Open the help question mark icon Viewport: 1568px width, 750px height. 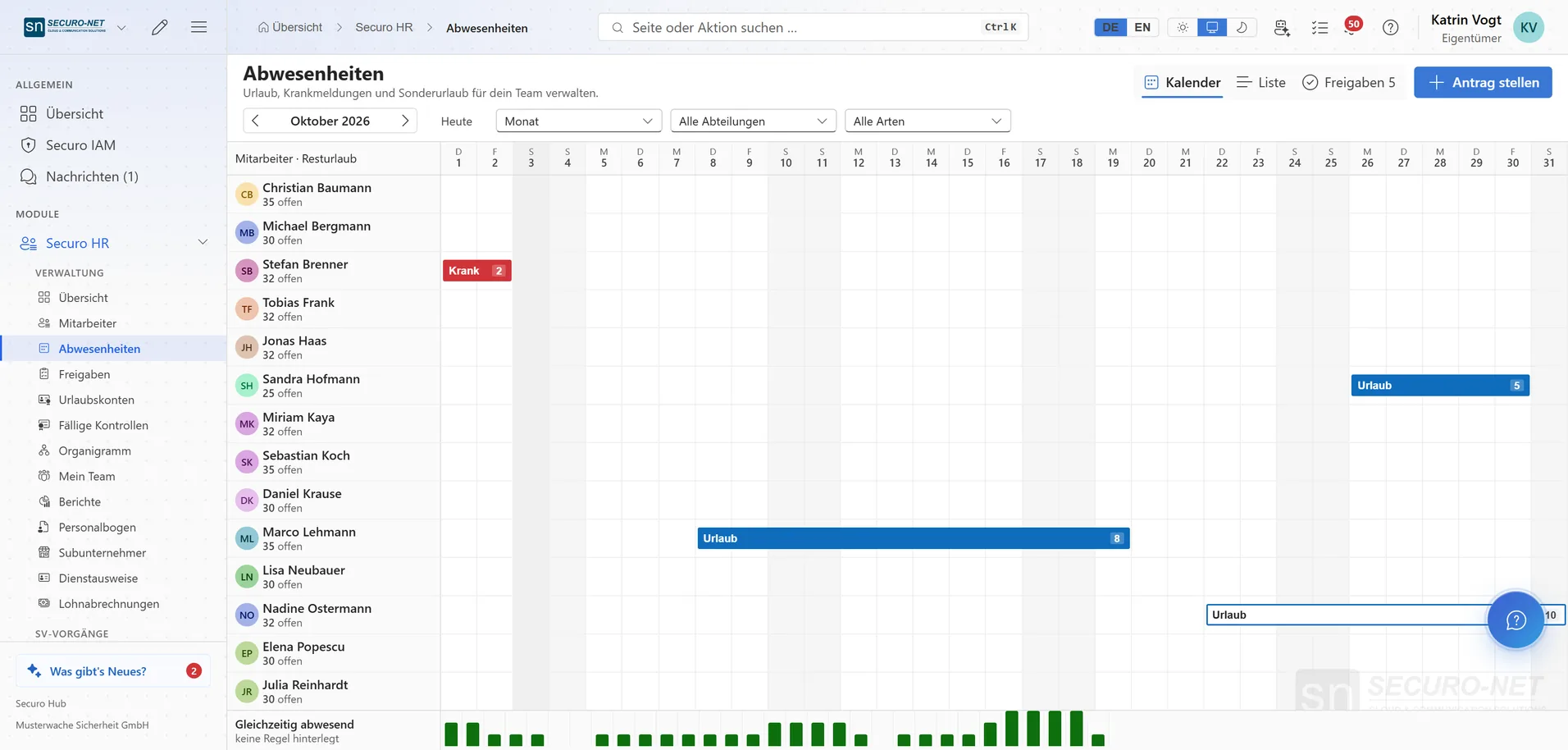[x=1390, y=27]
